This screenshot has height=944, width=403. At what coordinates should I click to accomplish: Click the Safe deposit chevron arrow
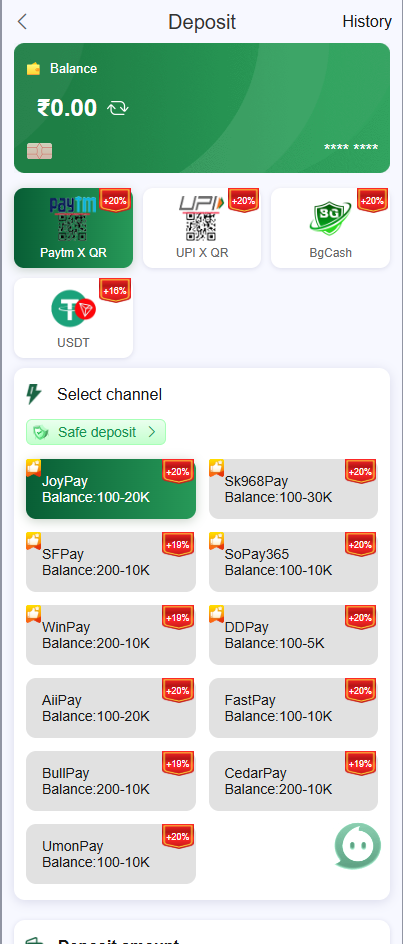coord(152,432)
